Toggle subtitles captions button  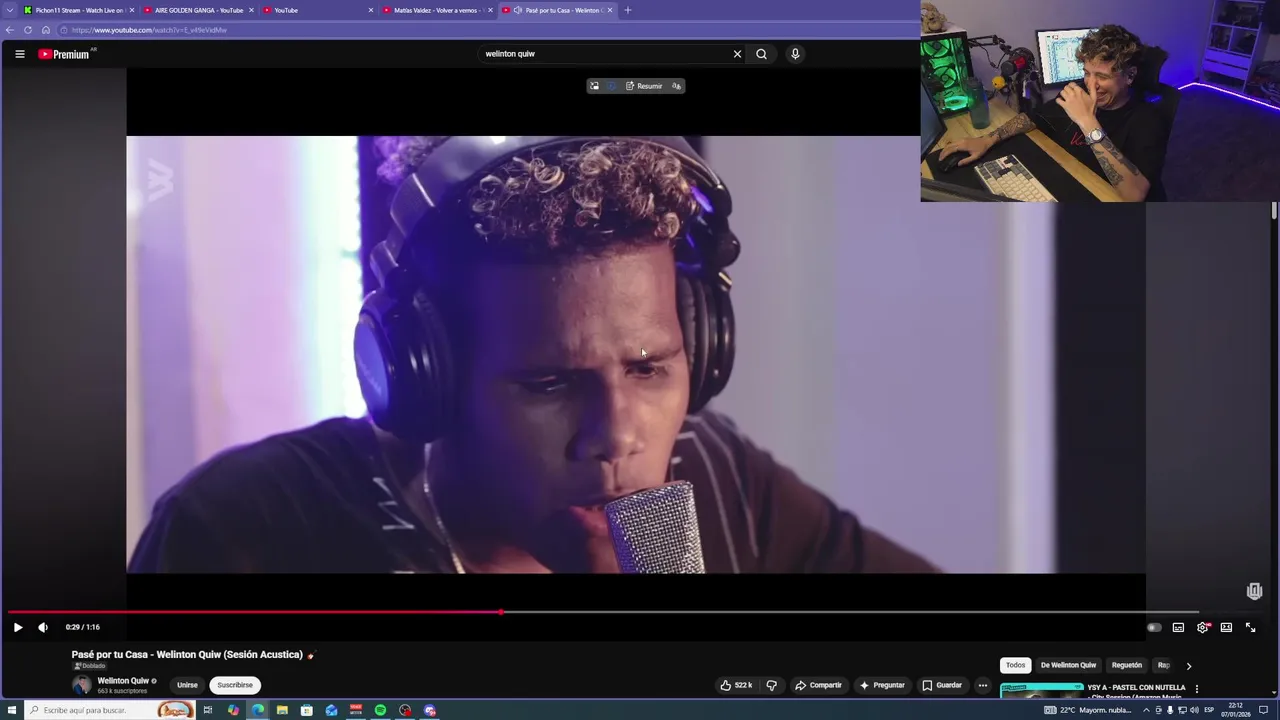(1178, 627)
